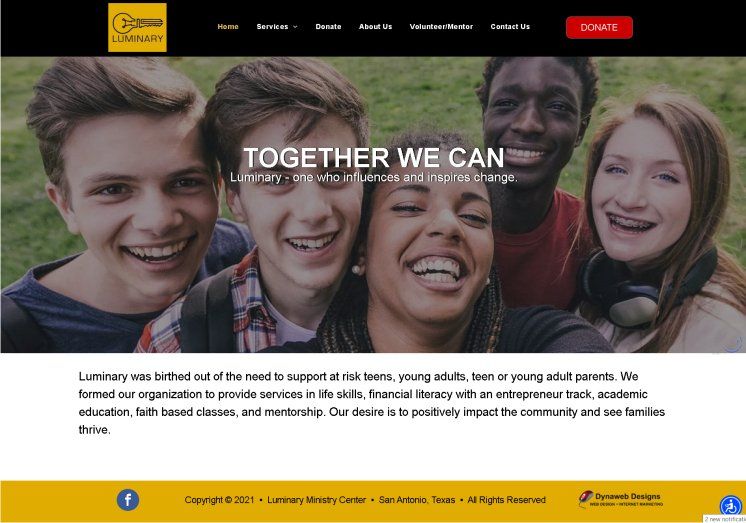Go to the Volunteer/Mentor page

[x=441, y=27]
